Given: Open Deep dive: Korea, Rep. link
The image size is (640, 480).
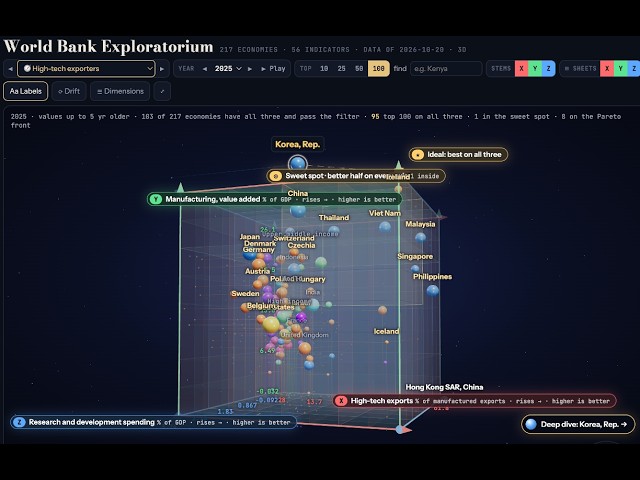Looking at the screenshot, I should tap(578, 424).
